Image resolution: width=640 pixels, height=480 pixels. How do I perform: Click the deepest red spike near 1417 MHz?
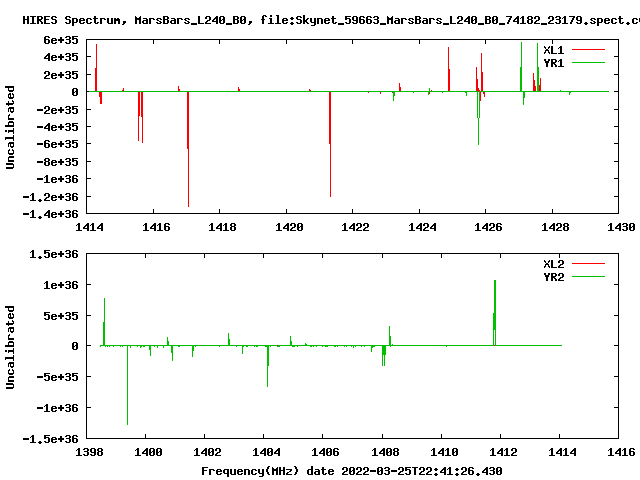pyautogui.click(x=188, y=149)
